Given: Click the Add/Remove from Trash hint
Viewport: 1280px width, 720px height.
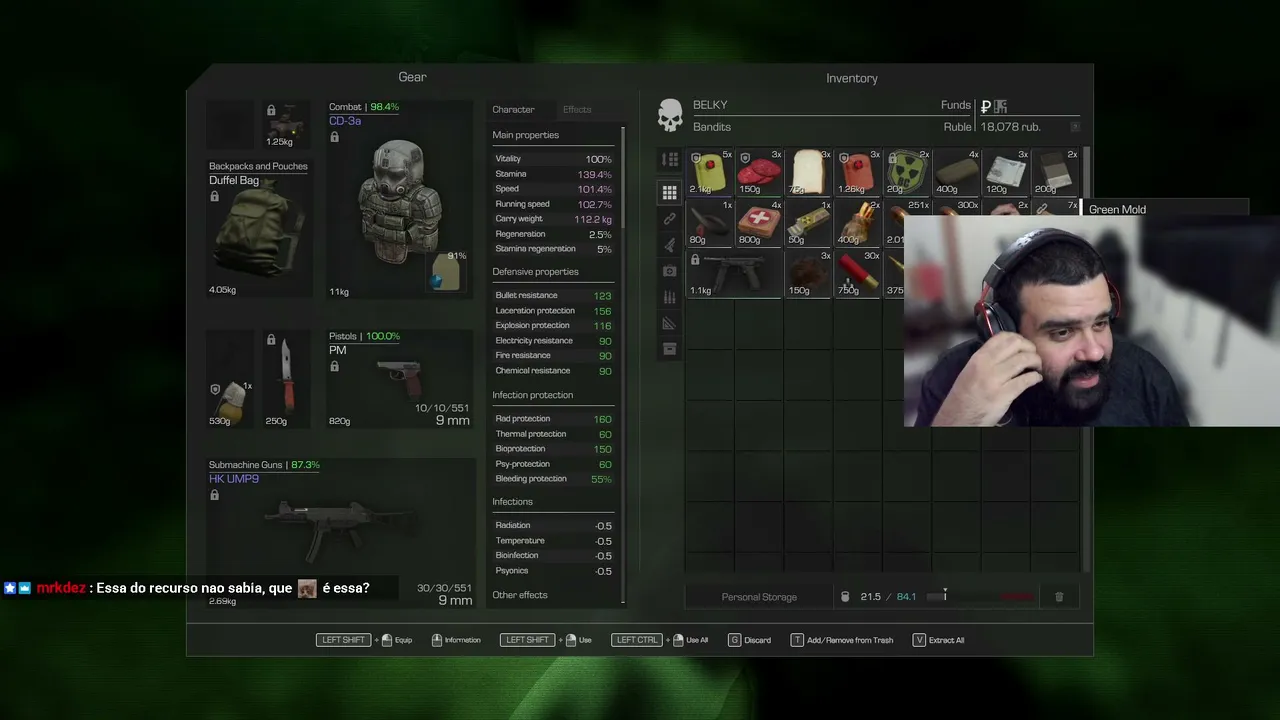Looking at the screenshot, I should (x=841, y=640).
